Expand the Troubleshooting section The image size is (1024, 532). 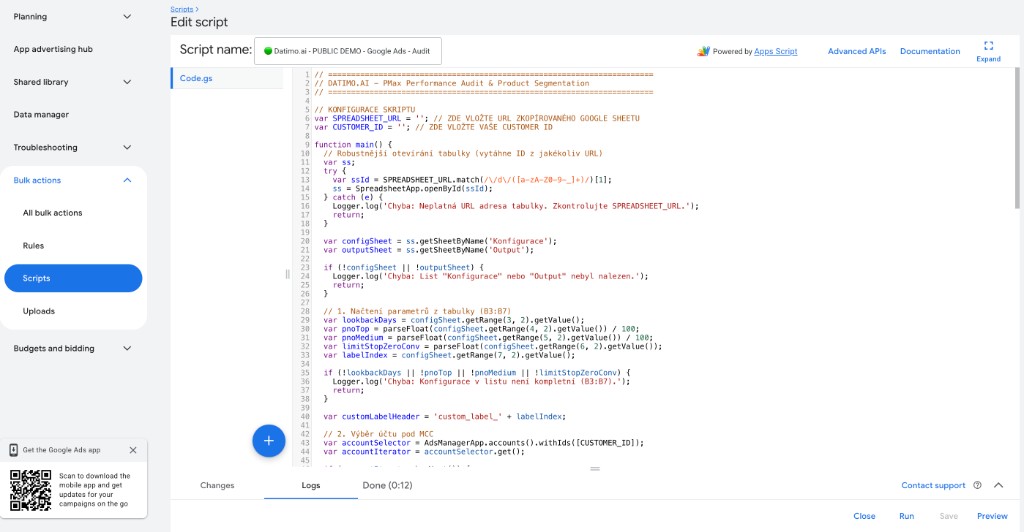pyautogui.click(x=127, y=147)
